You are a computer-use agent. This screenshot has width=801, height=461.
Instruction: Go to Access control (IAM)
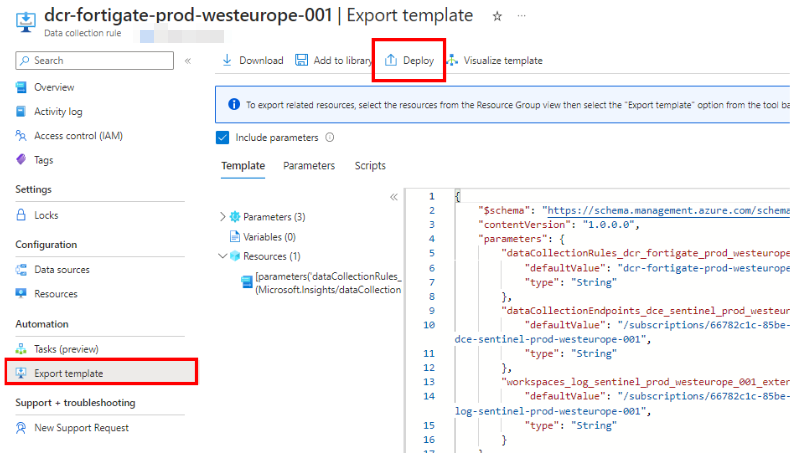point(78,136)
